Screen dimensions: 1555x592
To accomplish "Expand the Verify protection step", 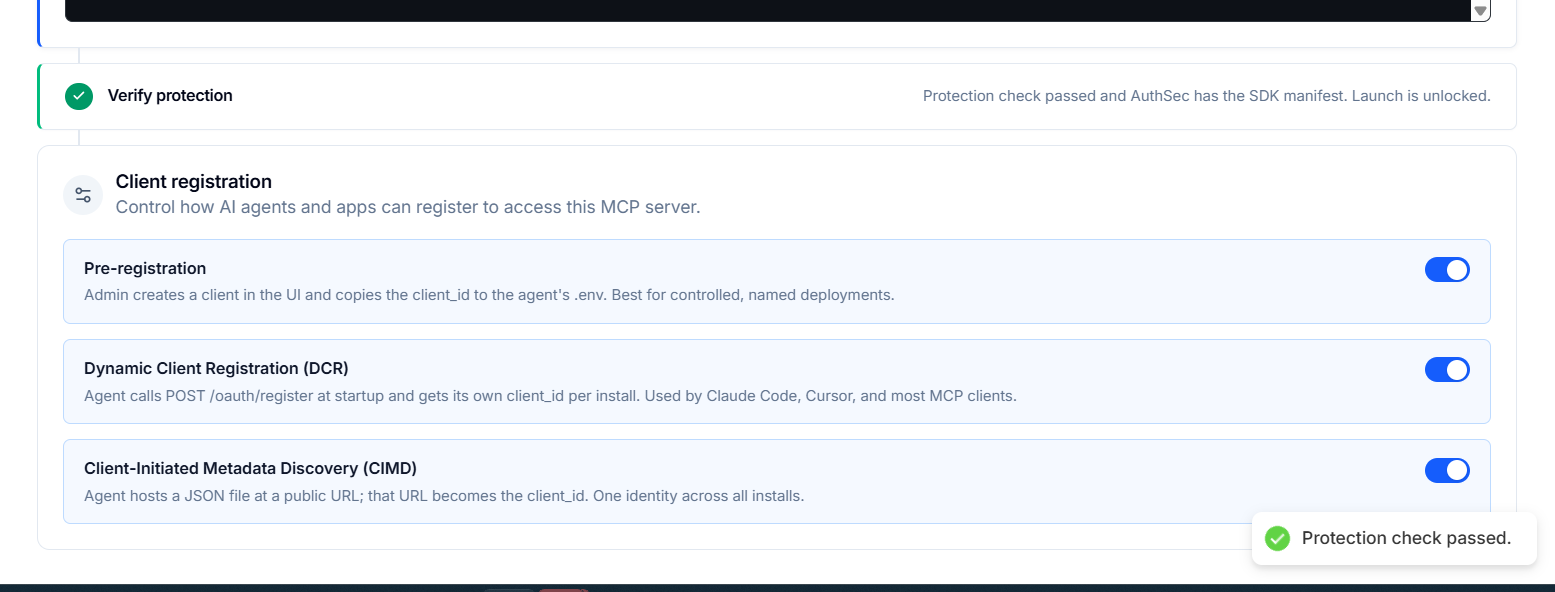I will point(777,97).
